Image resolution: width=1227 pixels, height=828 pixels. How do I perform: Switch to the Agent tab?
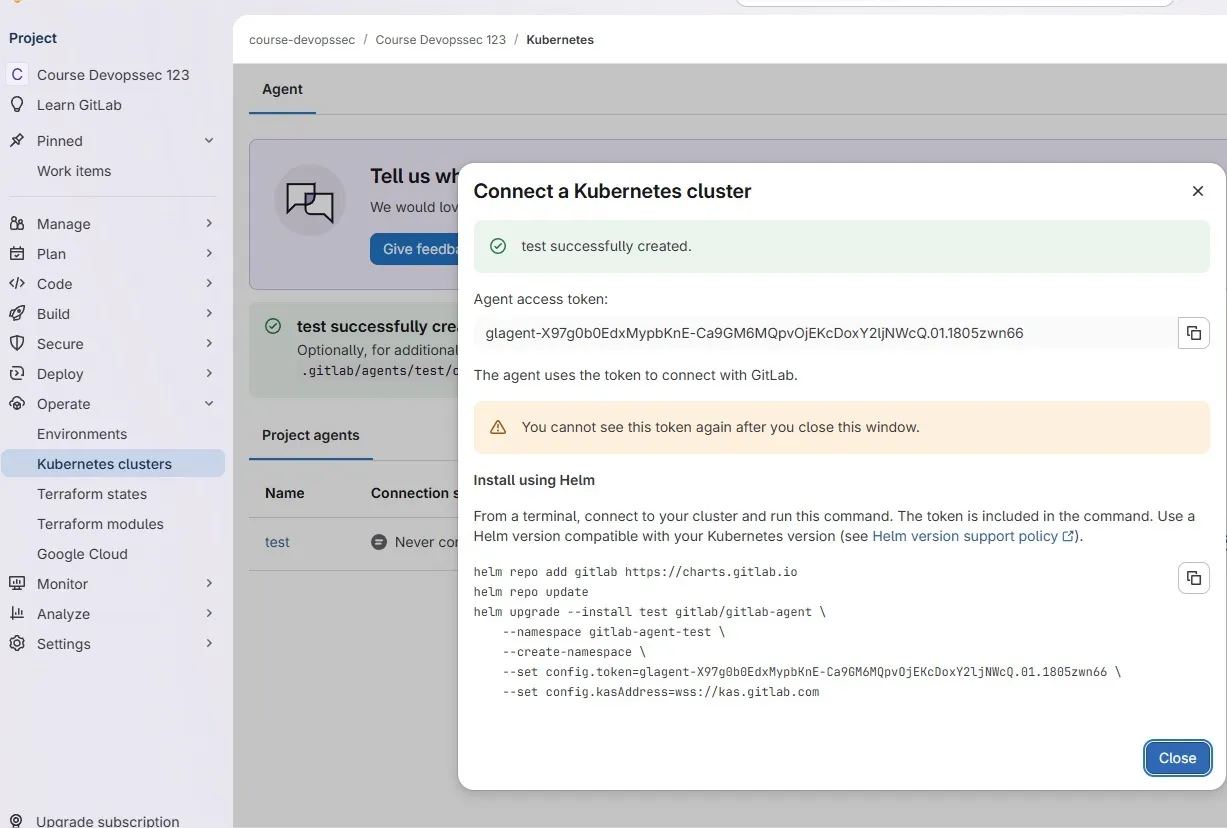[x=282, y=89]
